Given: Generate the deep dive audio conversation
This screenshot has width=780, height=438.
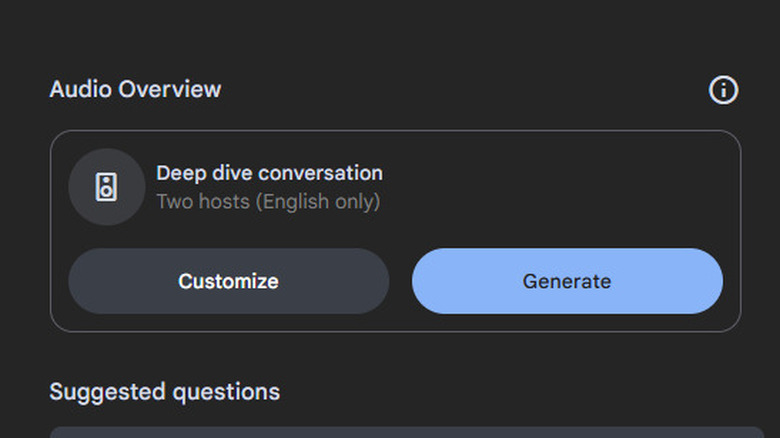Looking at the screenshot, I should point(567,281).
